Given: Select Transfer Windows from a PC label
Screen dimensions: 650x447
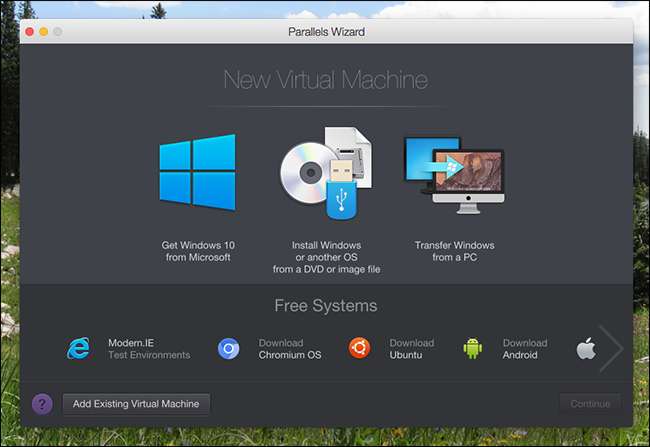Looking at the screenshot, I should [454, 251].
